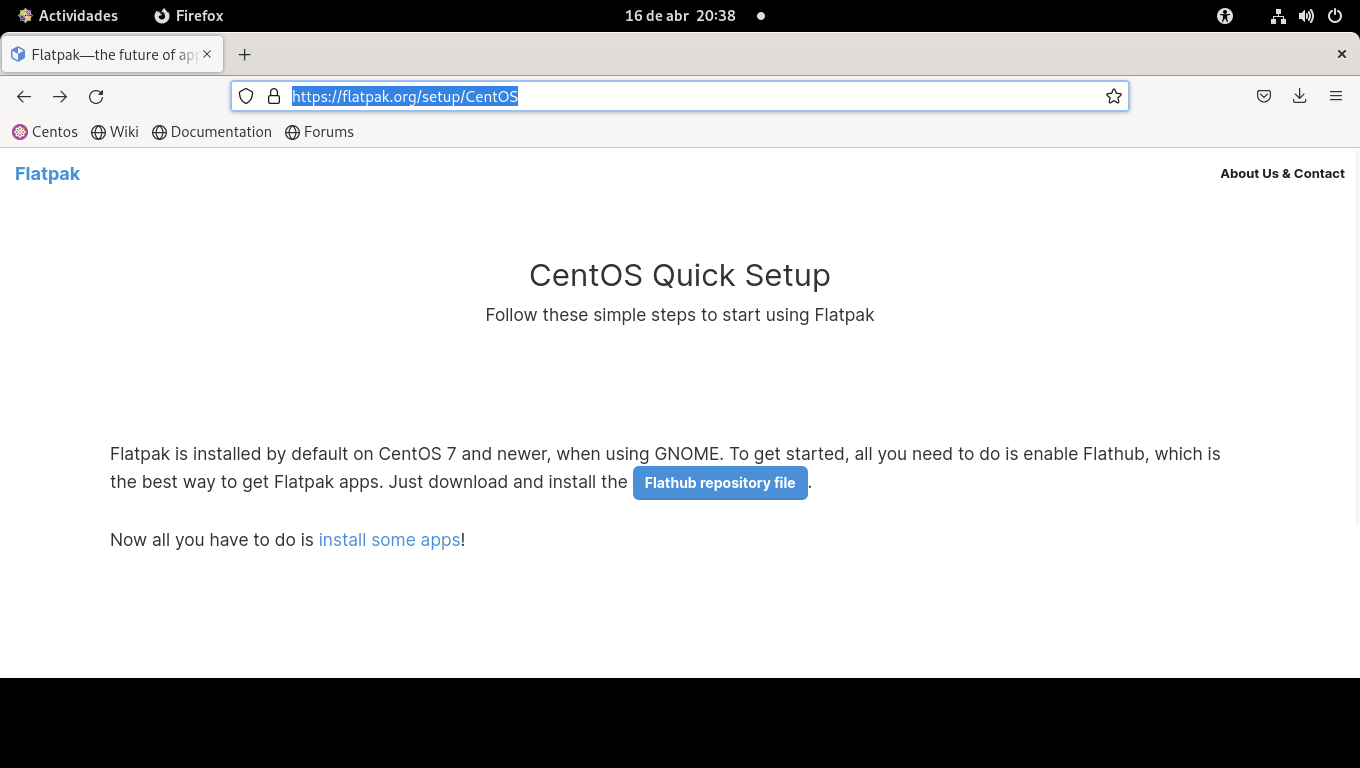Open a new tab with plus button
Image resolution: width=1360 pixels, height=768 pixels.
coord(245,54)
